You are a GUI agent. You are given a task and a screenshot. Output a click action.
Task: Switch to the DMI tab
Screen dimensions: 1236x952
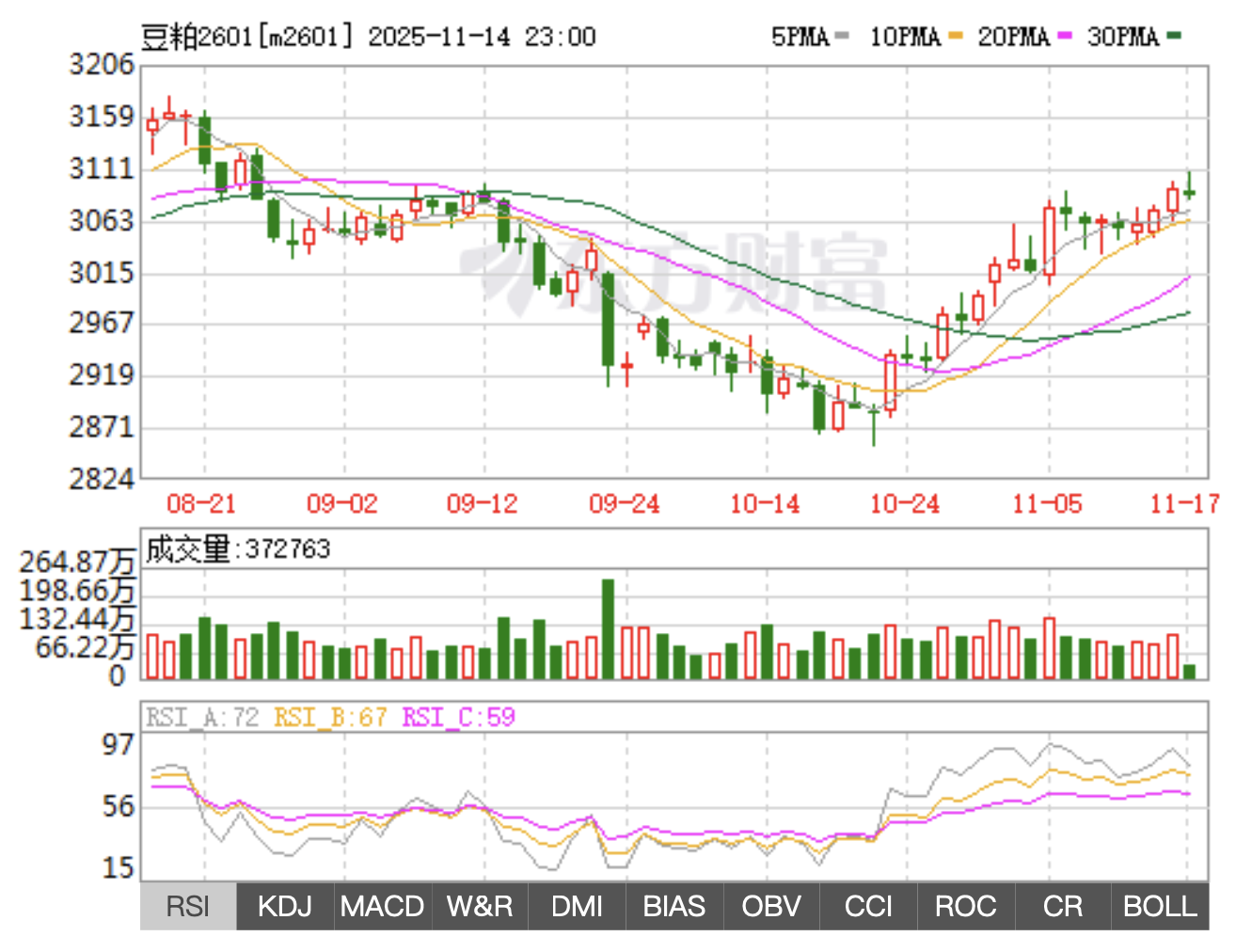point(577,907)
